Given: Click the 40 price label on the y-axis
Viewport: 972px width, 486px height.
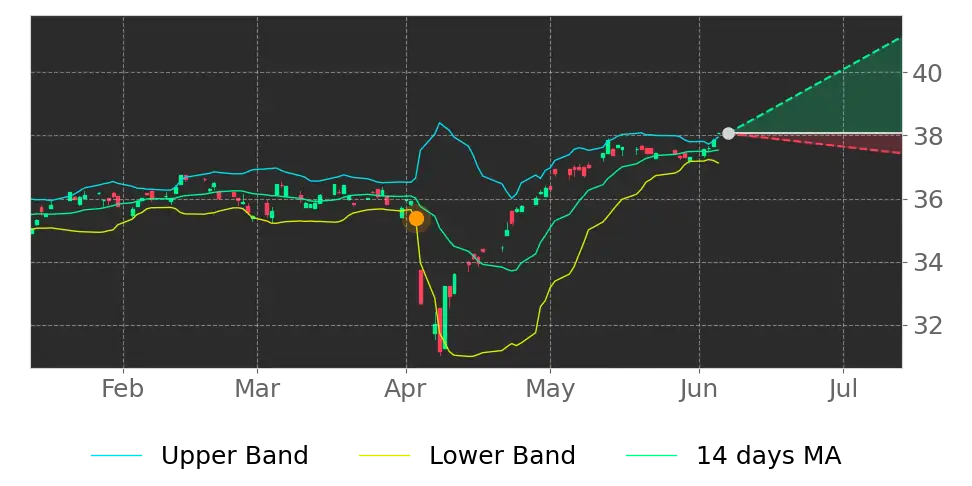Looking at the screenshot, I should pos(927,73).
